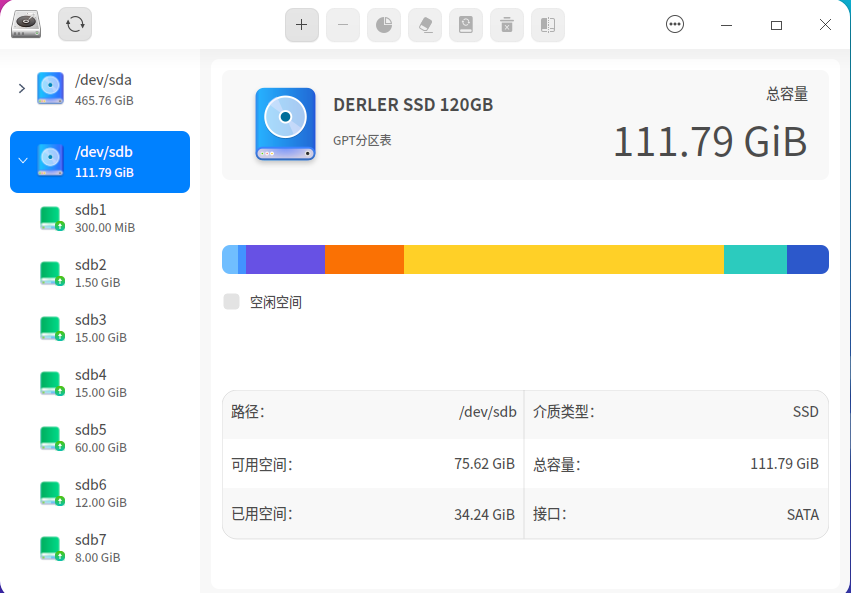Click the plus create-partition toolbar button

tap(302, 25)
